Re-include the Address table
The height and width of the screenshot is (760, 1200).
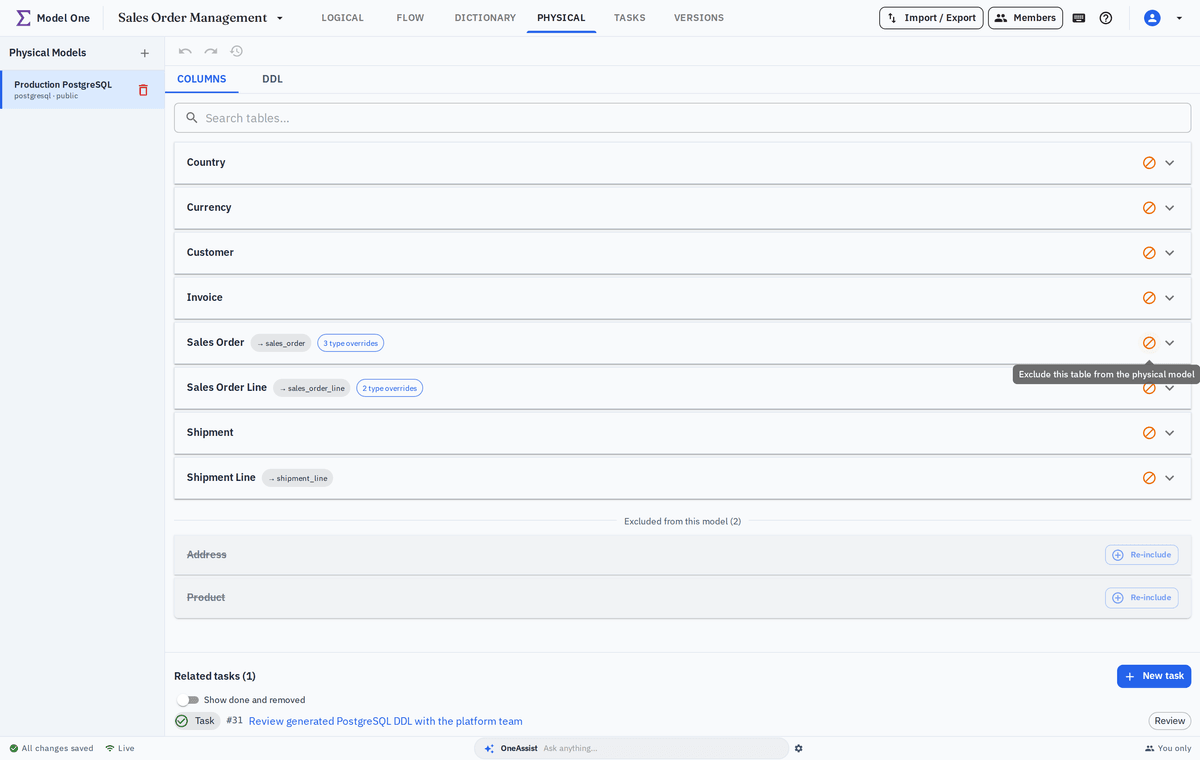1141,555
